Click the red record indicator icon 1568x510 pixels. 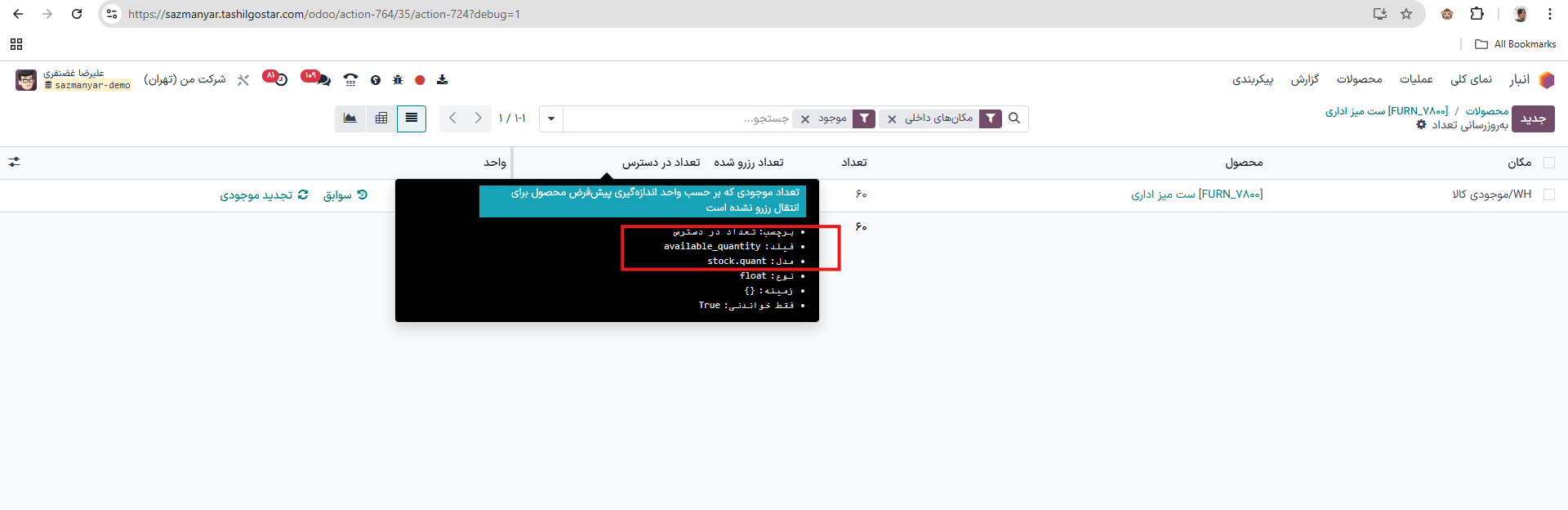tap(420, 80)
